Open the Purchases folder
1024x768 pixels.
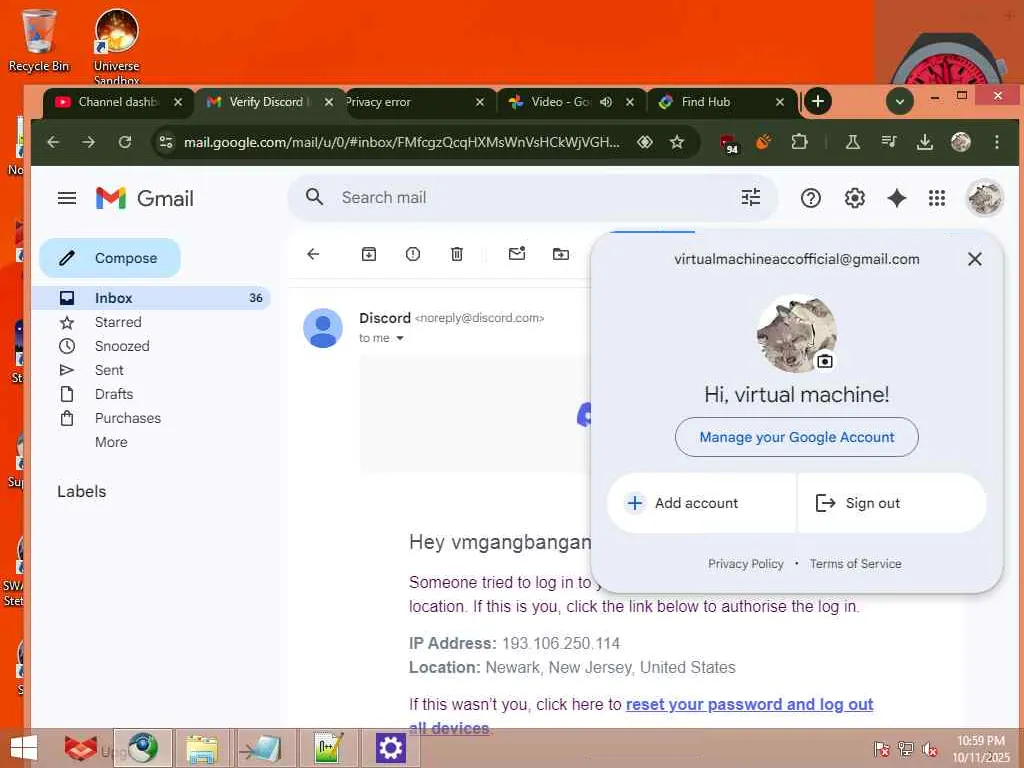pyautogui.click(x=127, y=419)
